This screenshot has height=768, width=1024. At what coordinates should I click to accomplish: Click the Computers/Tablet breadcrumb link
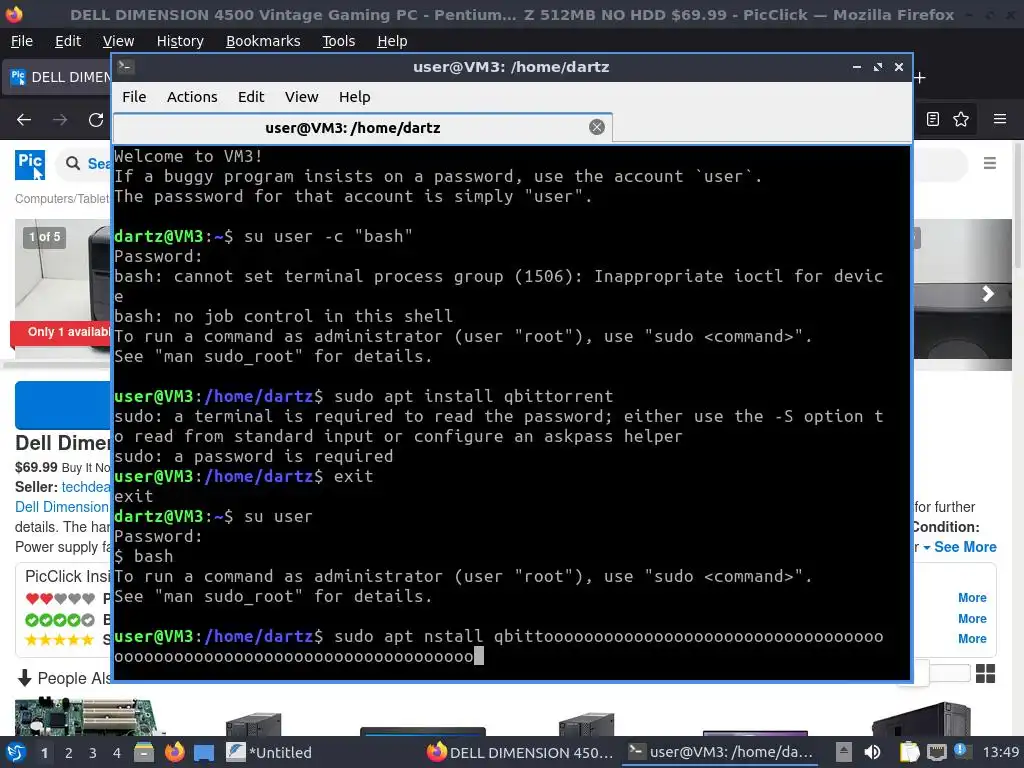pos(62,199)
